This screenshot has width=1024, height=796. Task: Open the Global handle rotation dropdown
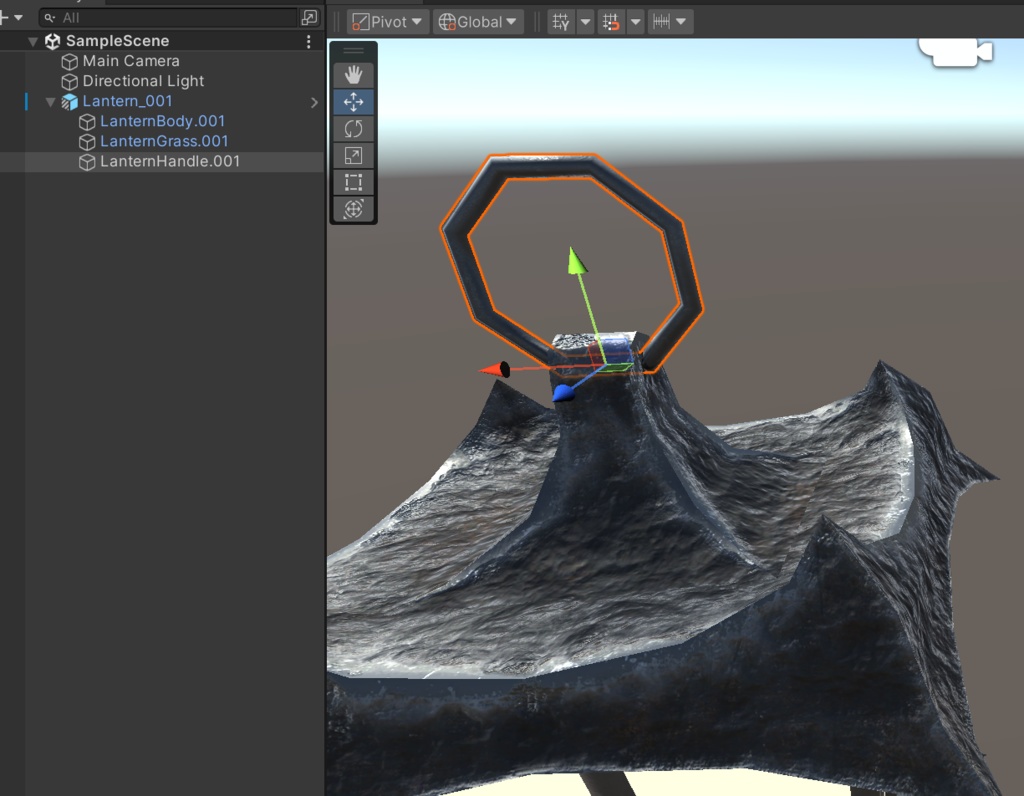[x=478, y=22]
